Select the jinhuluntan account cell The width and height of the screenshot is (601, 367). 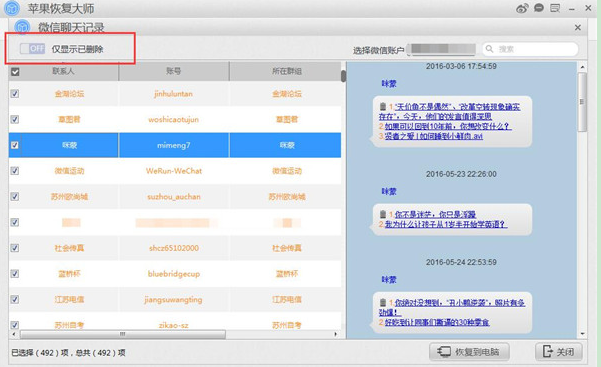(174, 94)
